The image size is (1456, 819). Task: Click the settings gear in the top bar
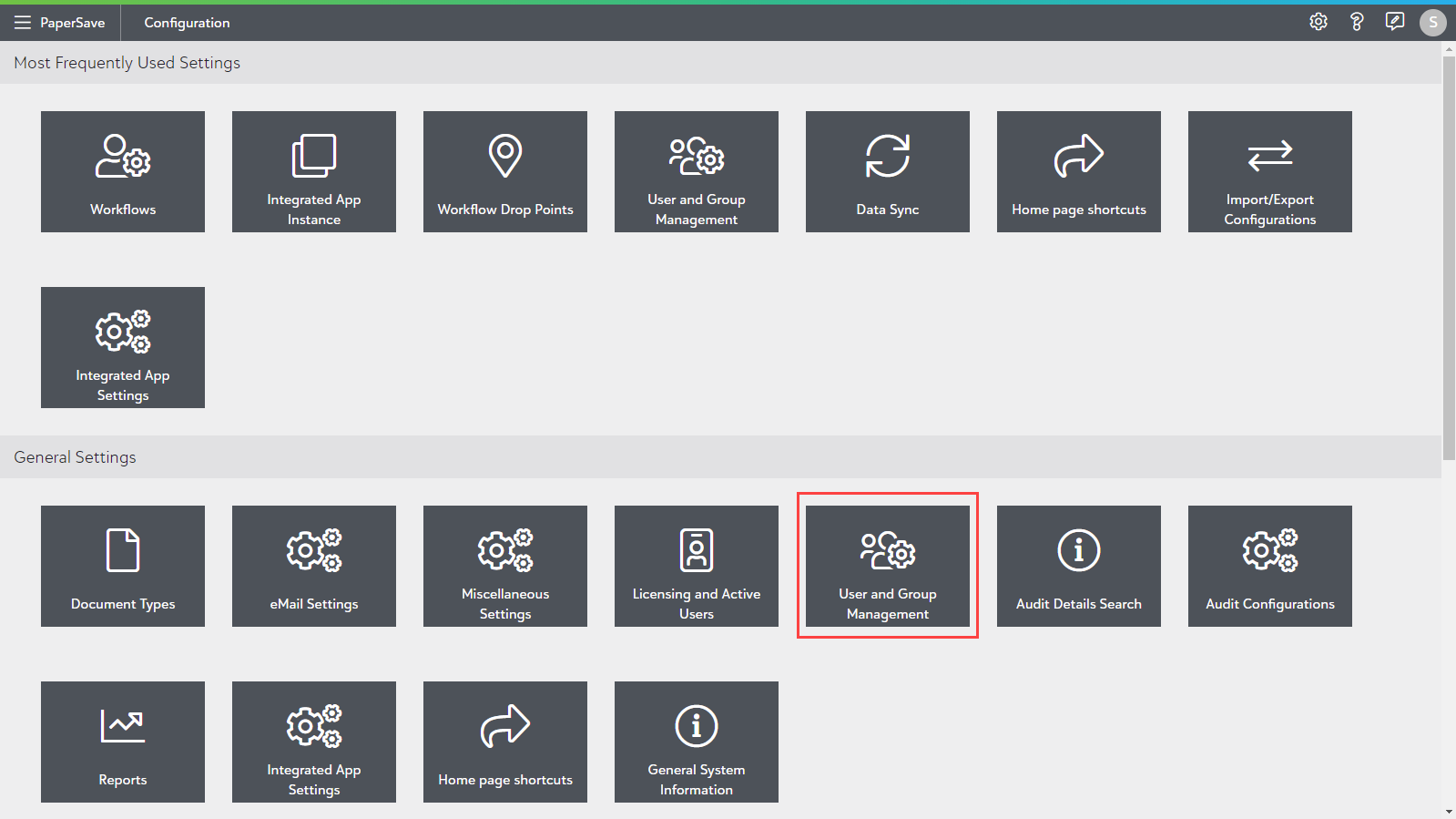(1318, 22)
